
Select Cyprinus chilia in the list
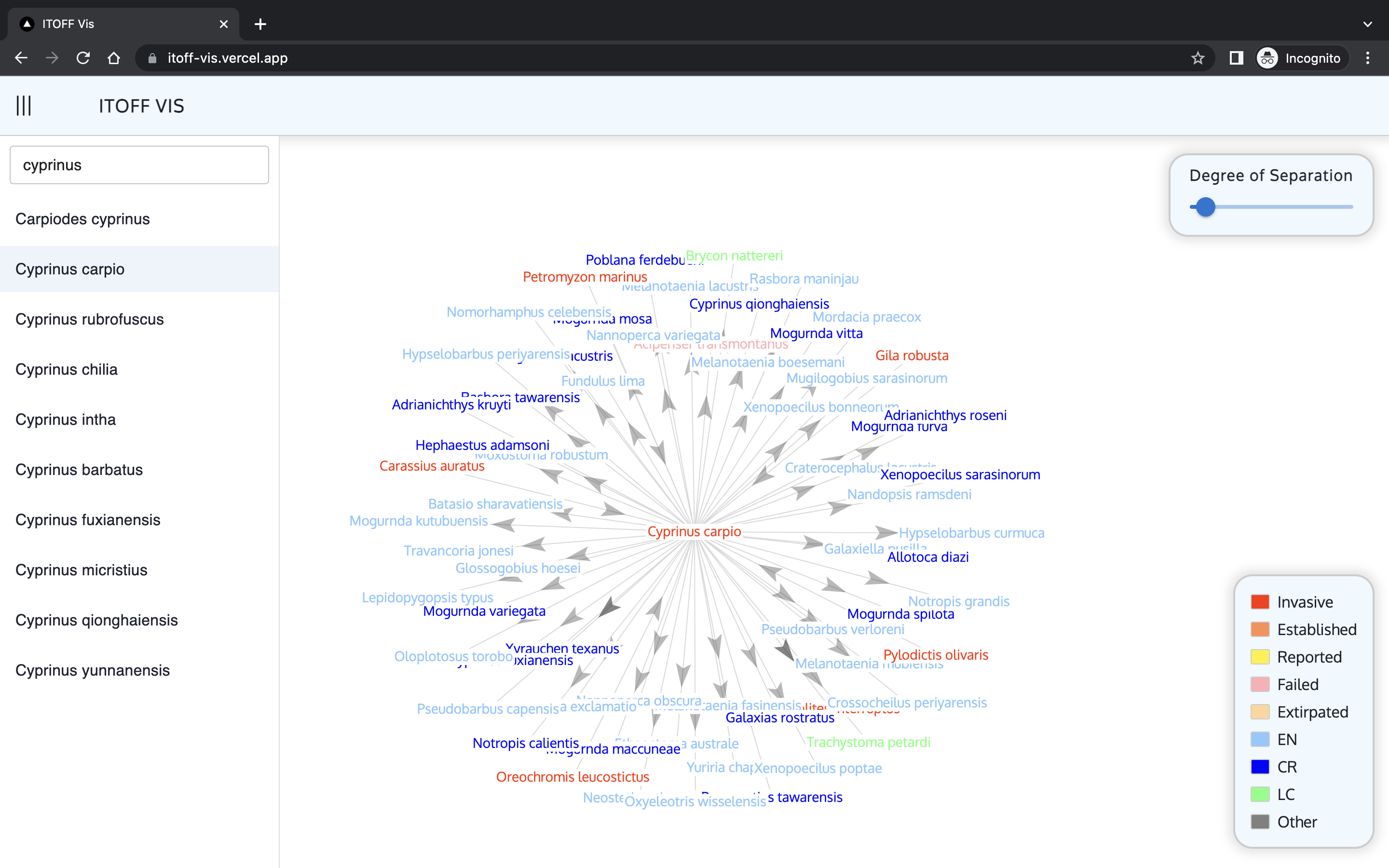coord(139,369)
